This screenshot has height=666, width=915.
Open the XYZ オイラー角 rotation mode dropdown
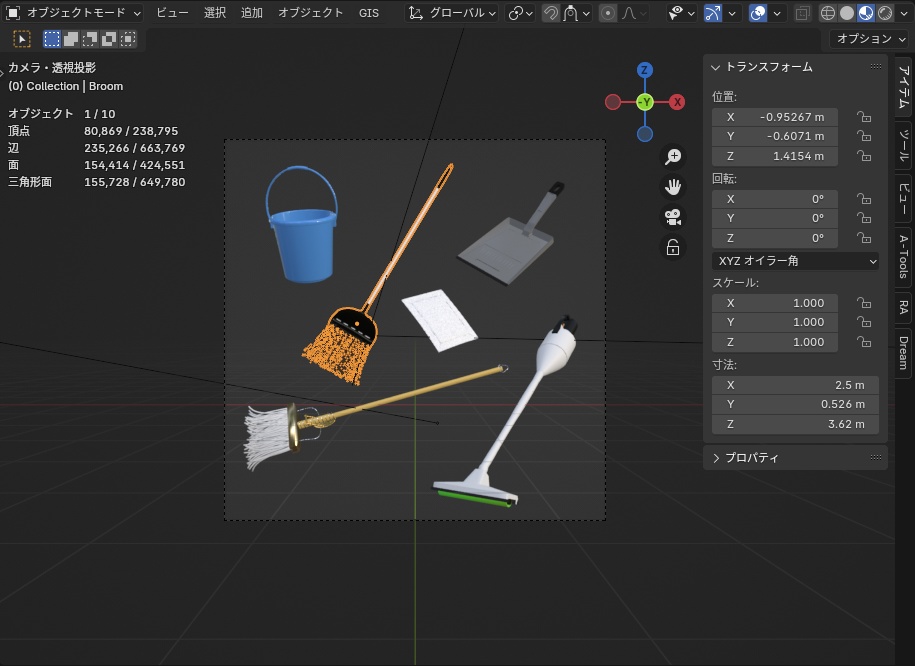pos(795,261)
